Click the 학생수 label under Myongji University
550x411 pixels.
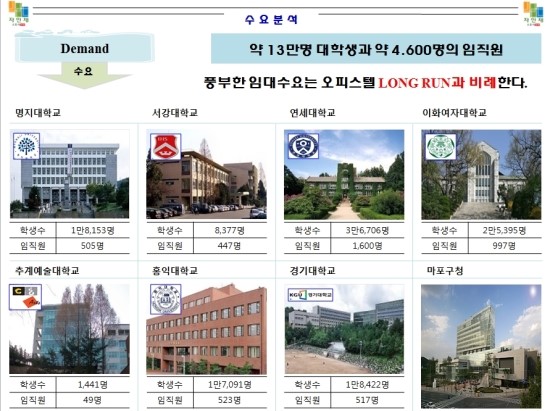pyautogui.click(x=33, y=230)
